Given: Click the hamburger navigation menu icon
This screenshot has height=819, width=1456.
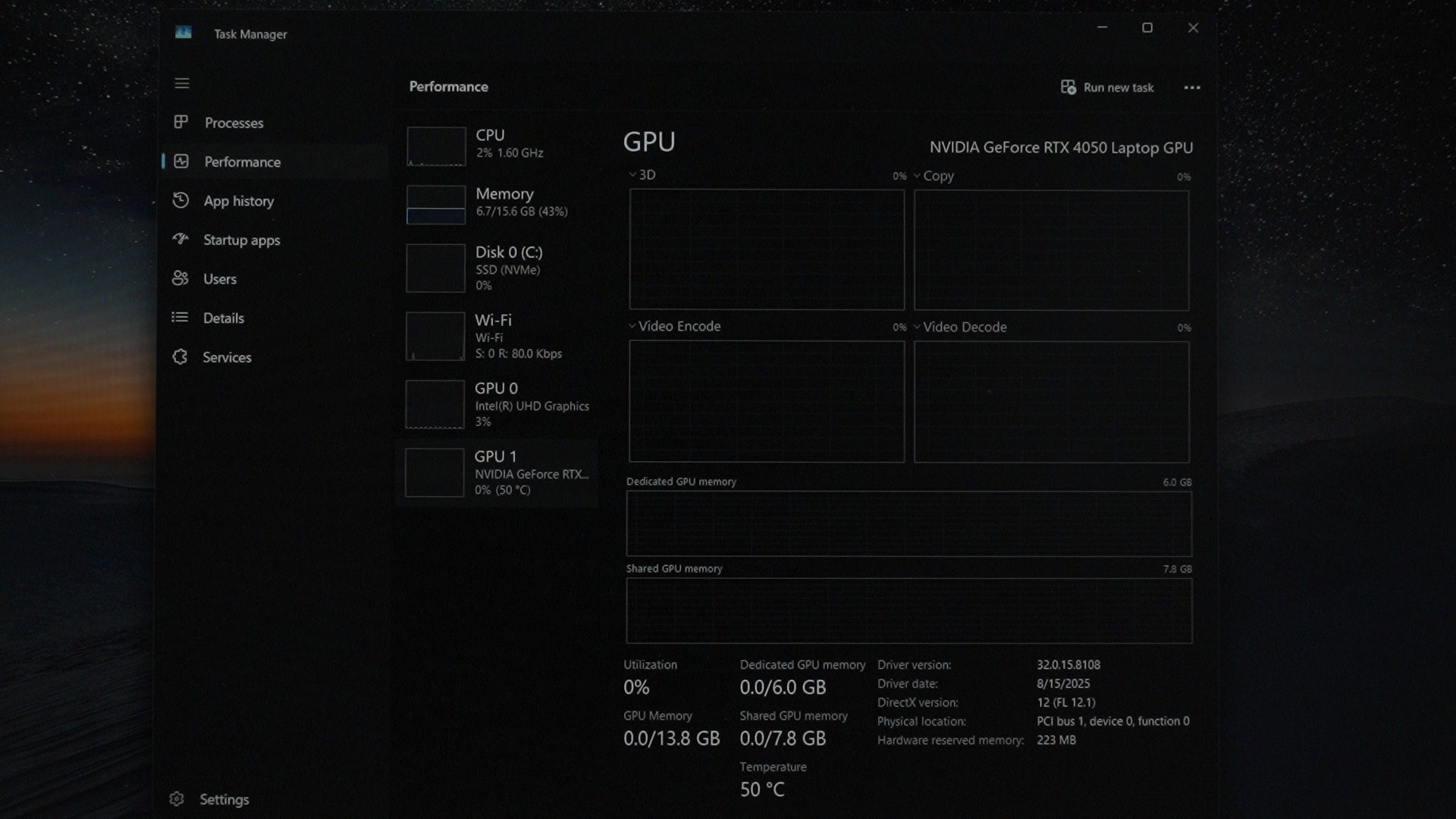Looking at the screenshot, I should [x=182, y=83].
